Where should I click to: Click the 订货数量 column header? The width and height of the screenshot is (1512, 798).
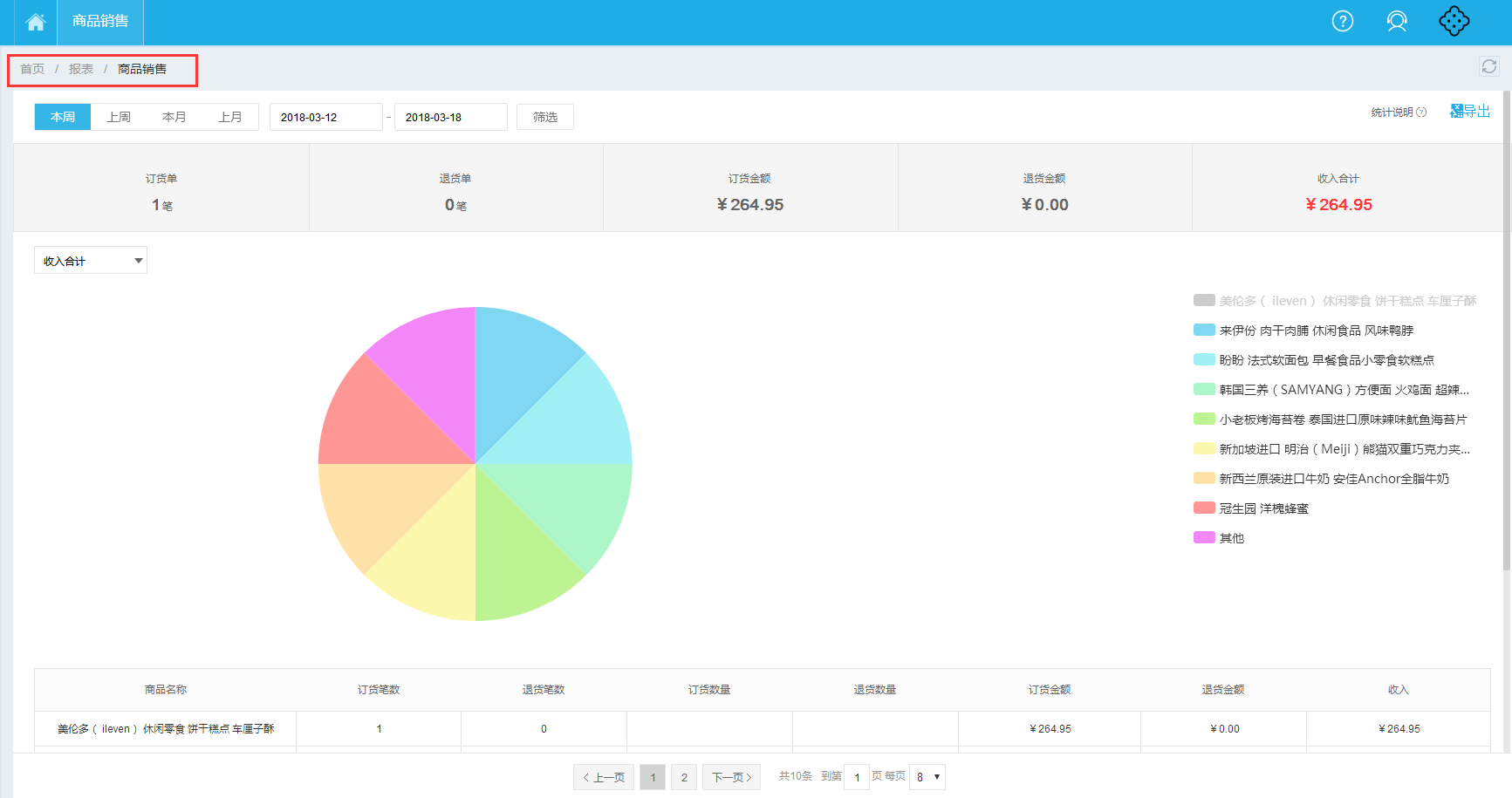709,690
